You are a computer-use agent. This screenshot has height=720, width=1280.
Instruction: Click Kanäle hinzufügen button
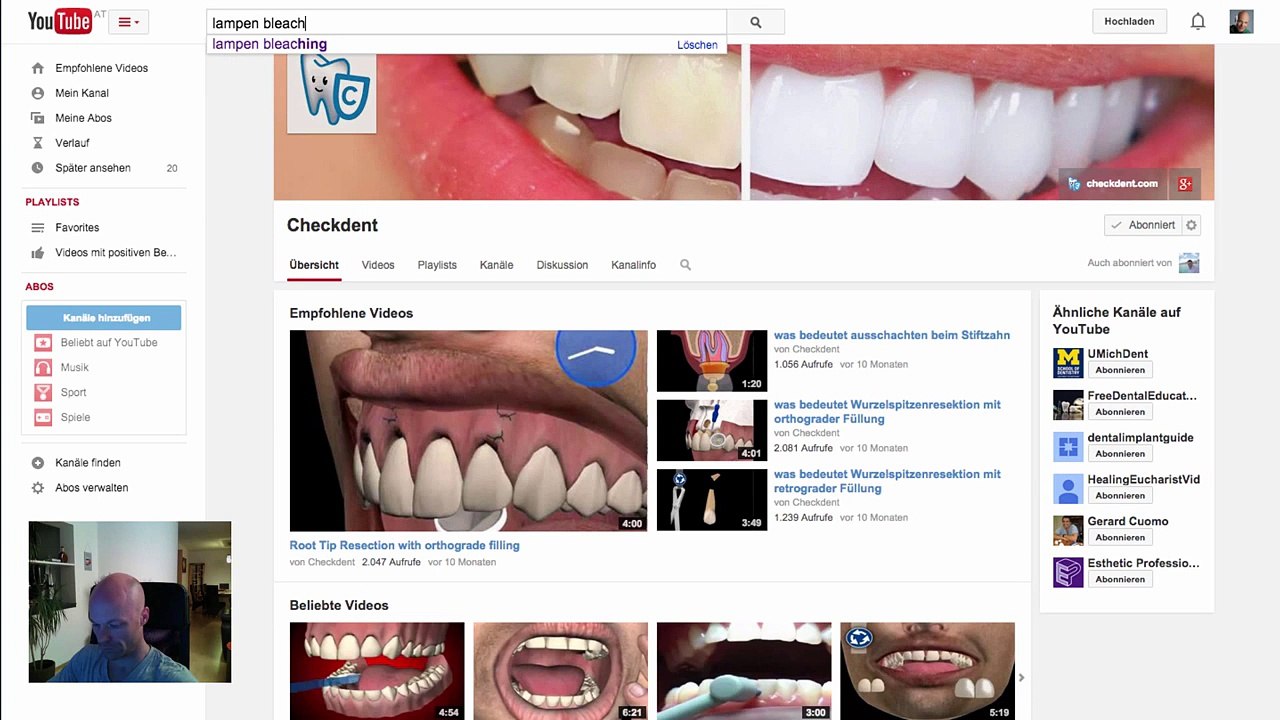point(104,318)
